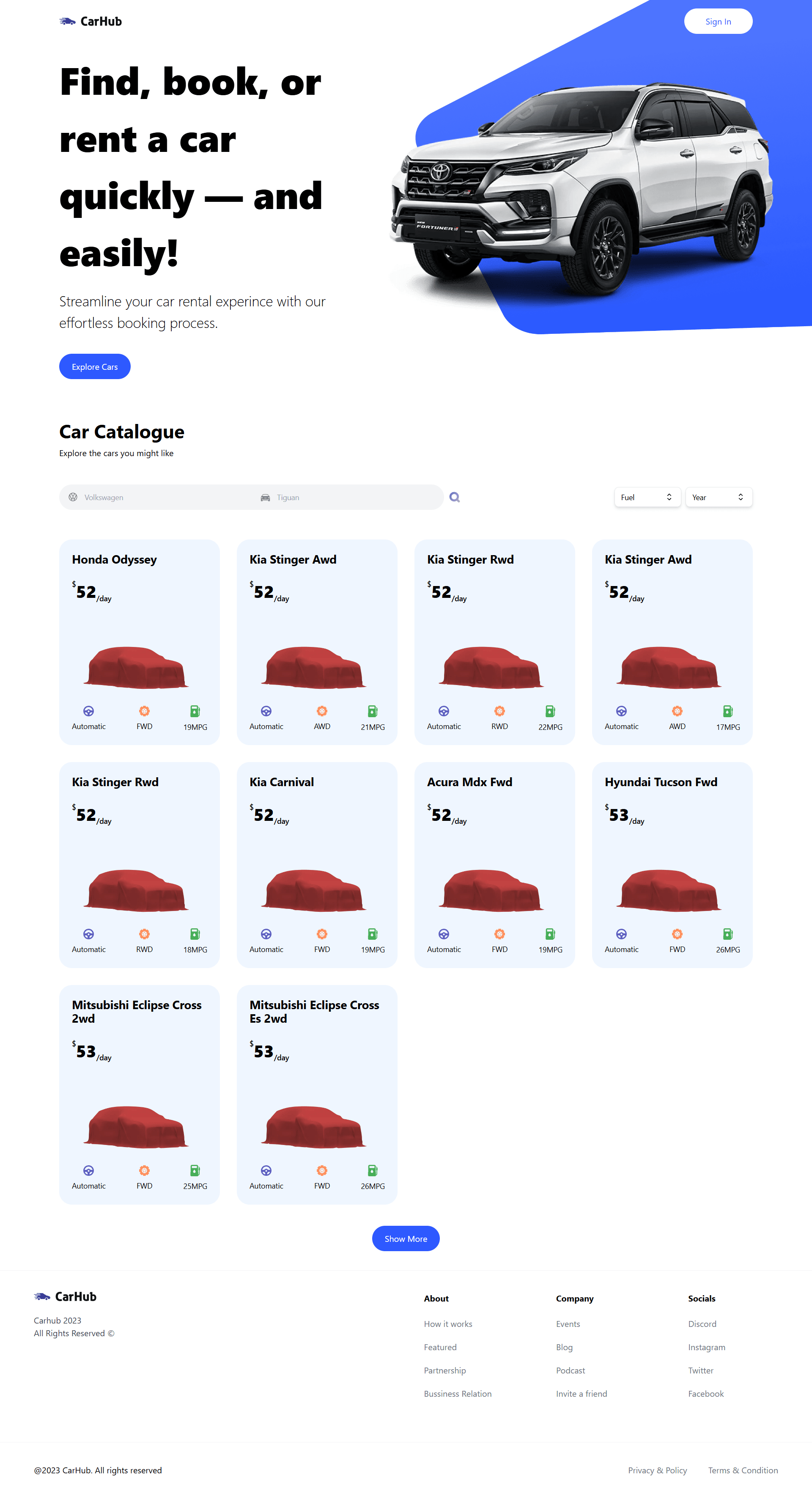Click the Show More button
Viewport: 812px width, 1497px height.
pos(406,1238)
